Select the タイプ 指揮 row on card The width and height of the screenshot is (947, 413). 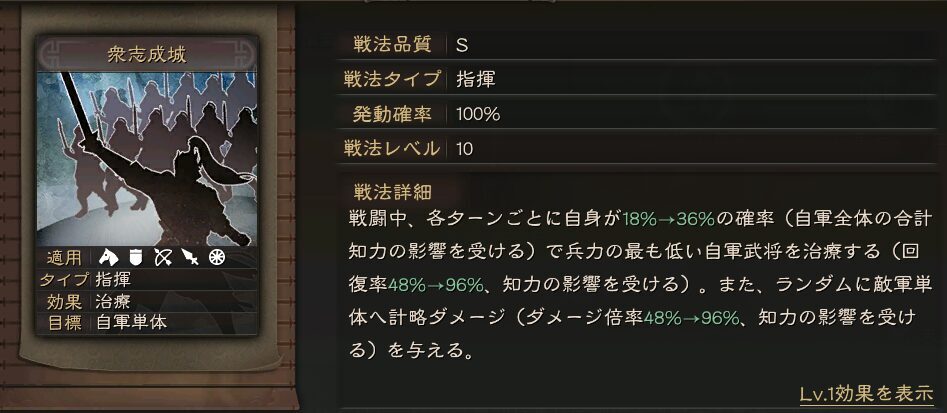pyautogui.click(x=147, y=280)
